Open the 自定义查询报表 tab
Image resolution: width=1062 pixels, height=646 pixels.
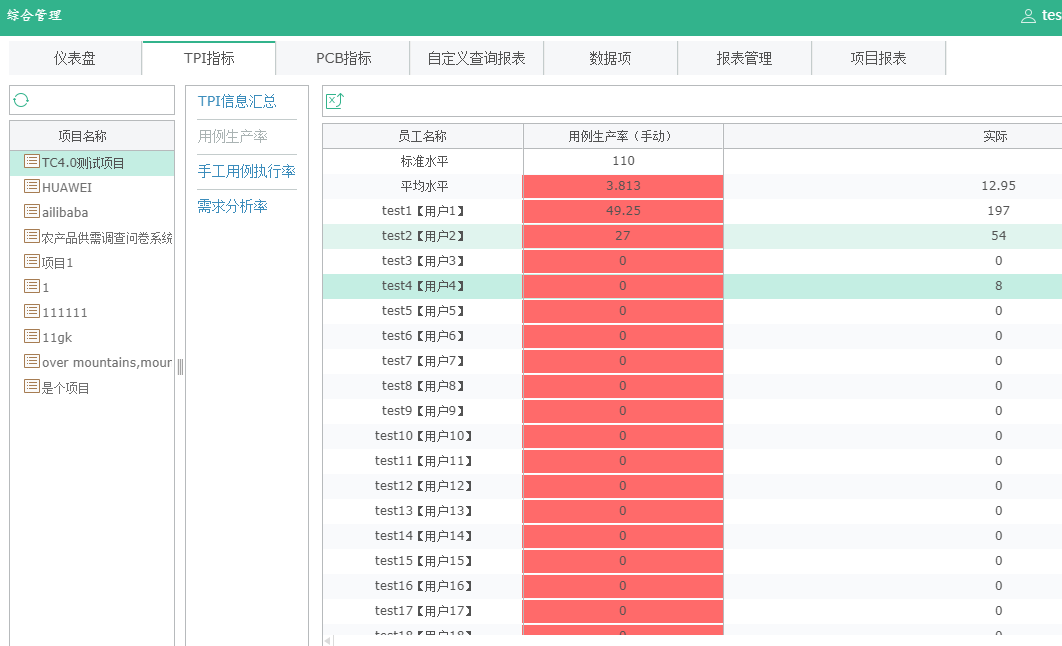[477, 58]
